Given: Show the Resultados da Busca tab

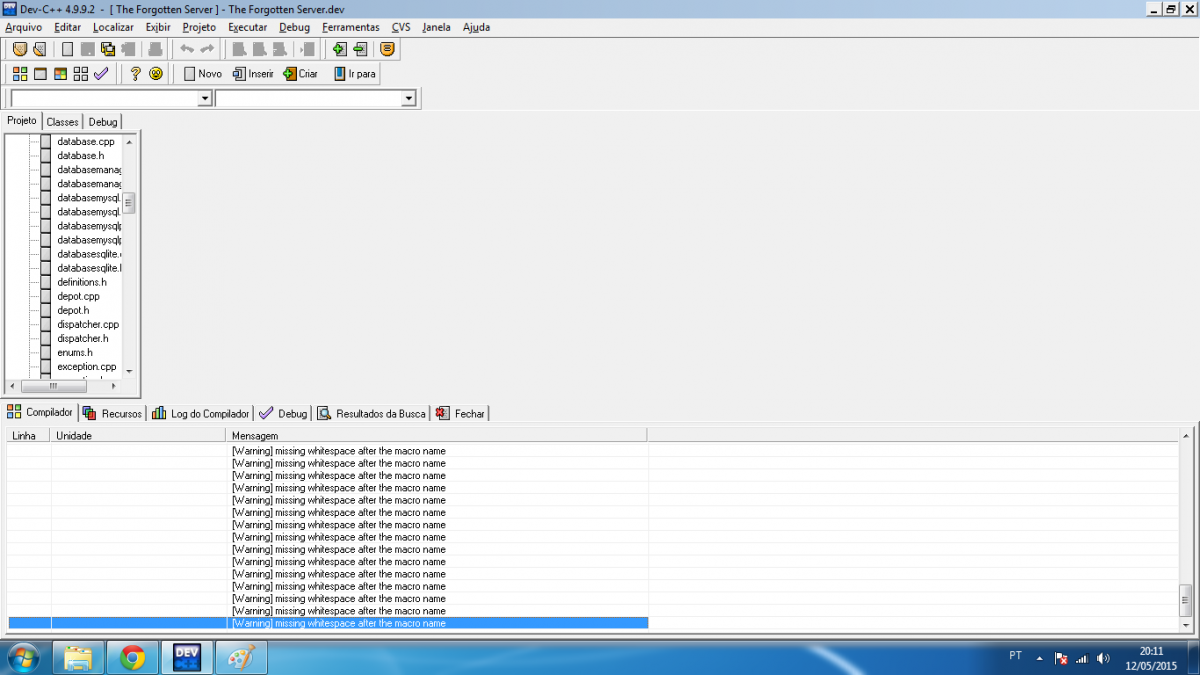Looking at the screenshot, I should point(372,413).
